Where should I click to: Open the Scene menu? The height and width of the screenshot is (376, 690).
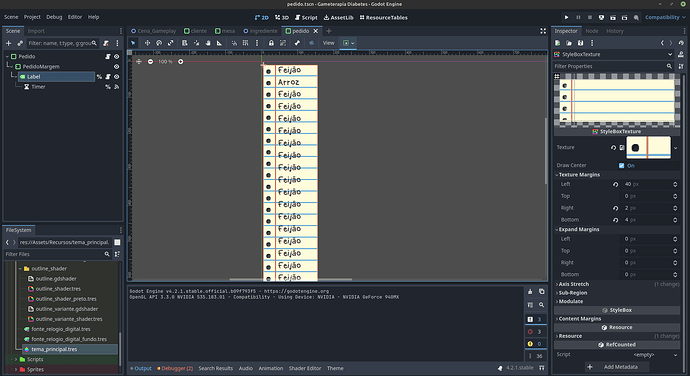pyautogui.click(x=11, y=17)
